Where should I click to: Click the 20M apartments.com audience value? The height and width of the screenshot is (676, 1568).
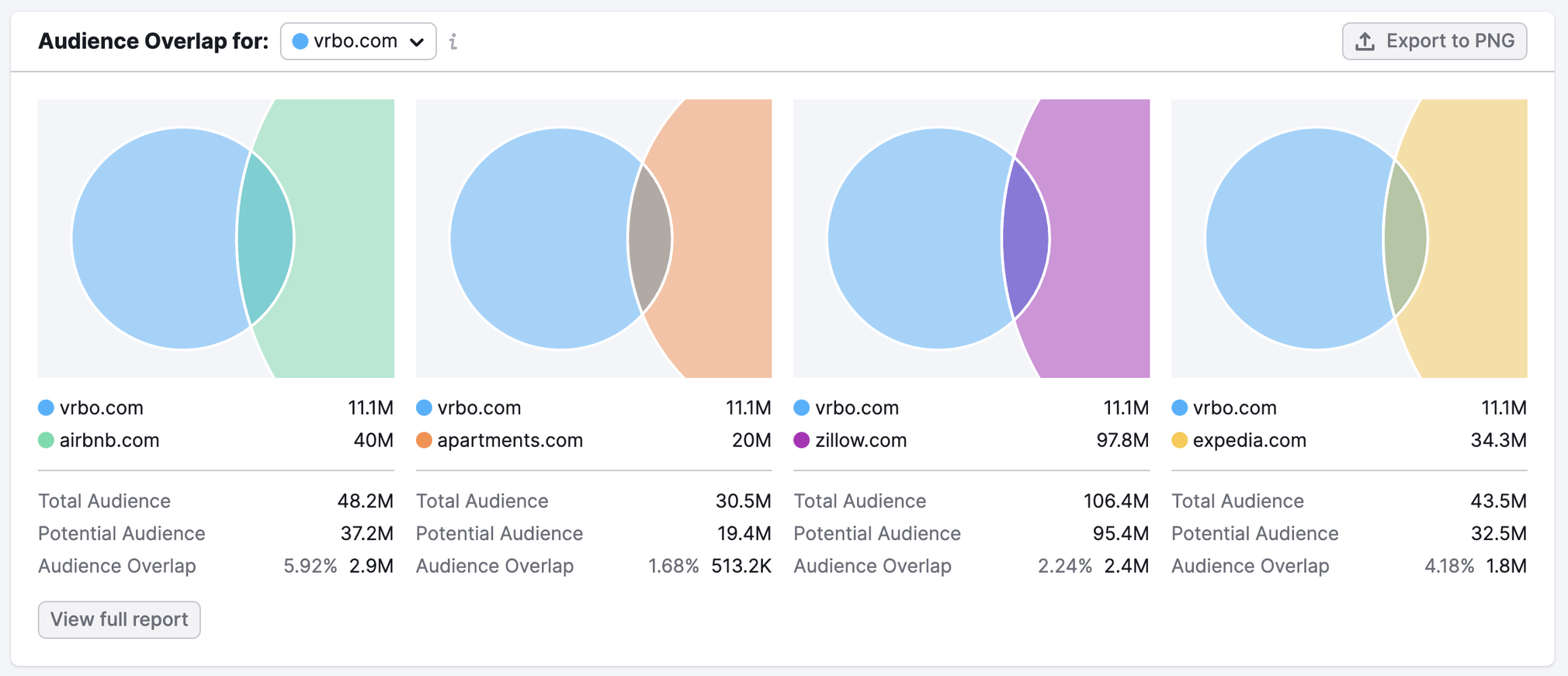click(751, 440)
